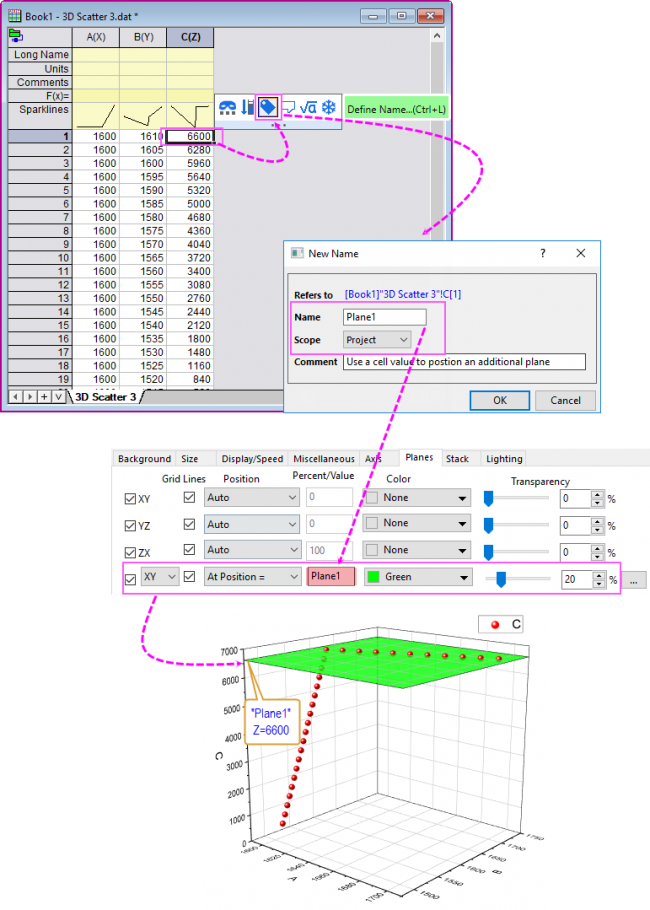The image size is (650, 910).
Task: Click the red C legend symbol
Action: 495,624
